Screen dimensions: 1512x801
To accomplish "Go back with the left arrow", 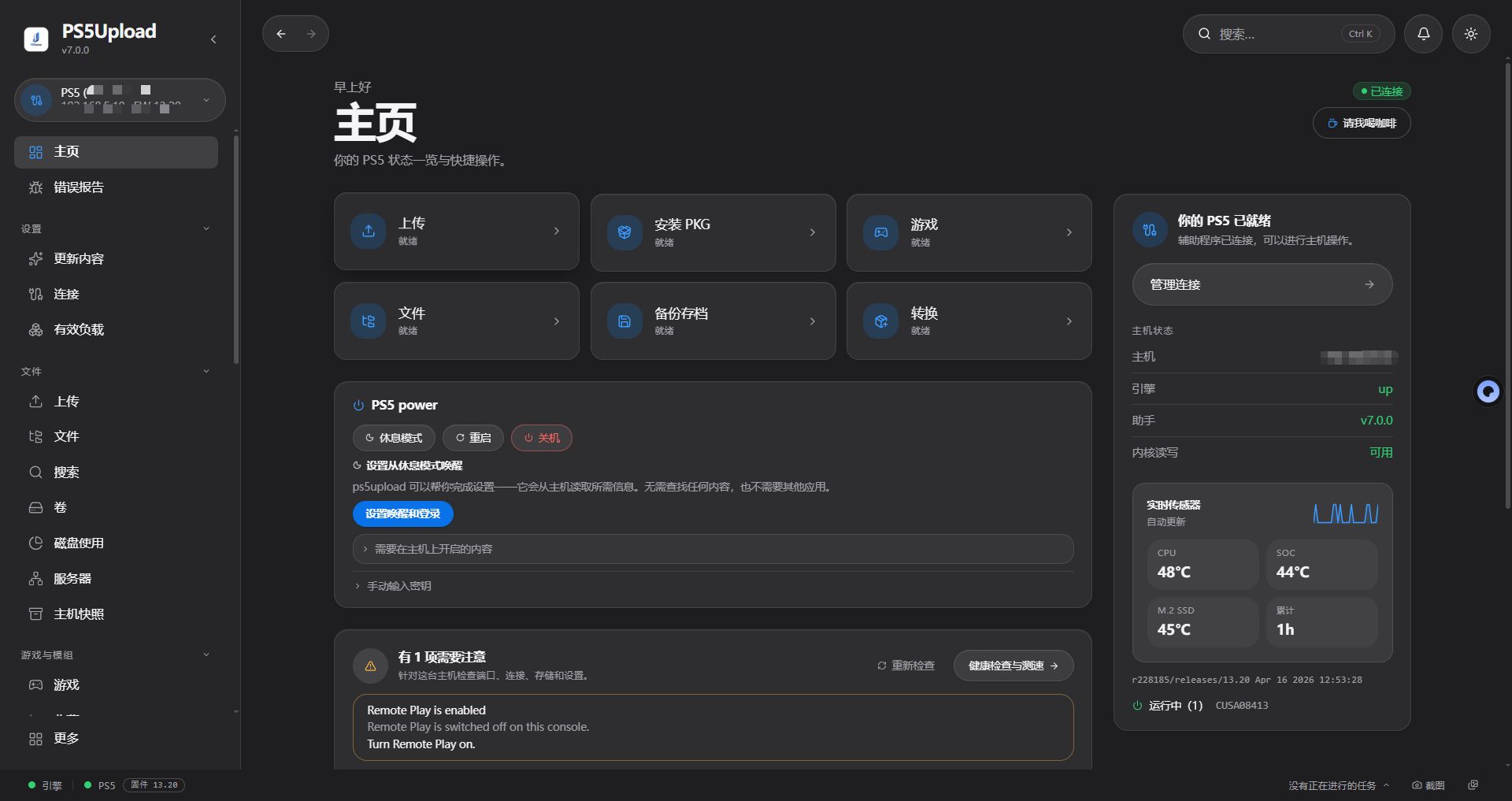I will (281, 34).
